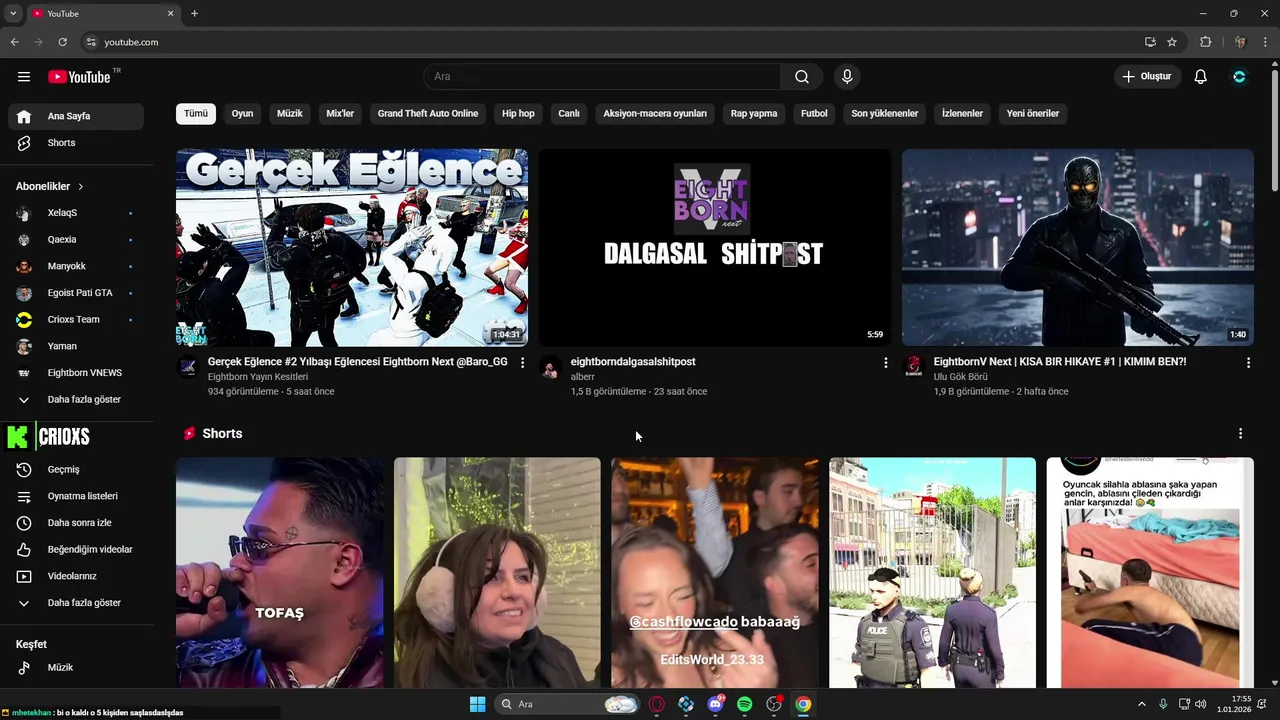
Task: Open Crioxs Team subscription
Action: click(76, 320)
